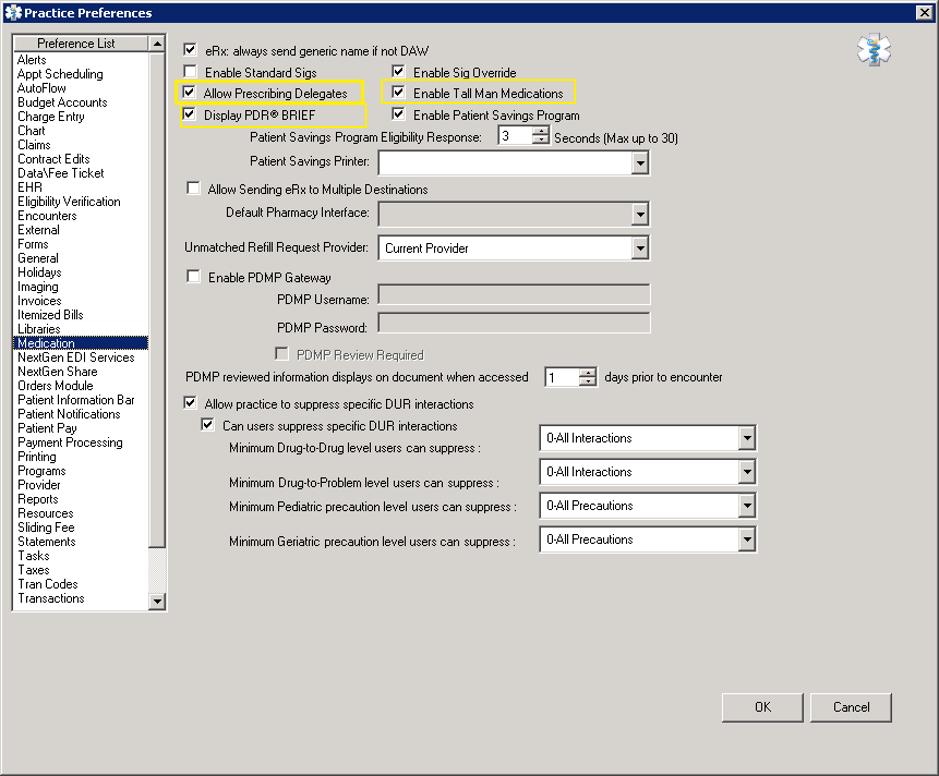This screenshot has width=939, height=776.
Task: Uncheck Allow Prescribing Delegates
Action: tap(188, 92)
